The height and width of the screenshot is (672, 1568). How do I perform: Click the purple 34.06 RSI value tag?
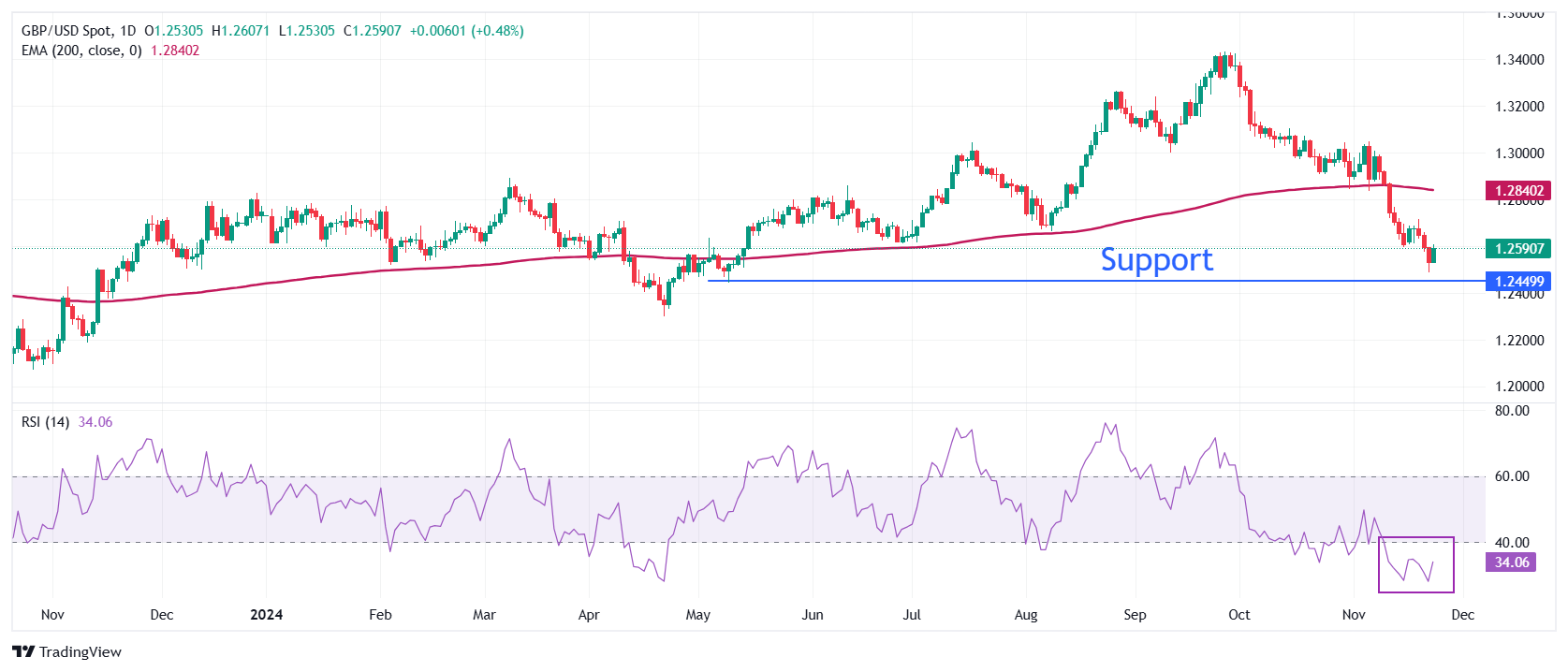pos(1511,562)
